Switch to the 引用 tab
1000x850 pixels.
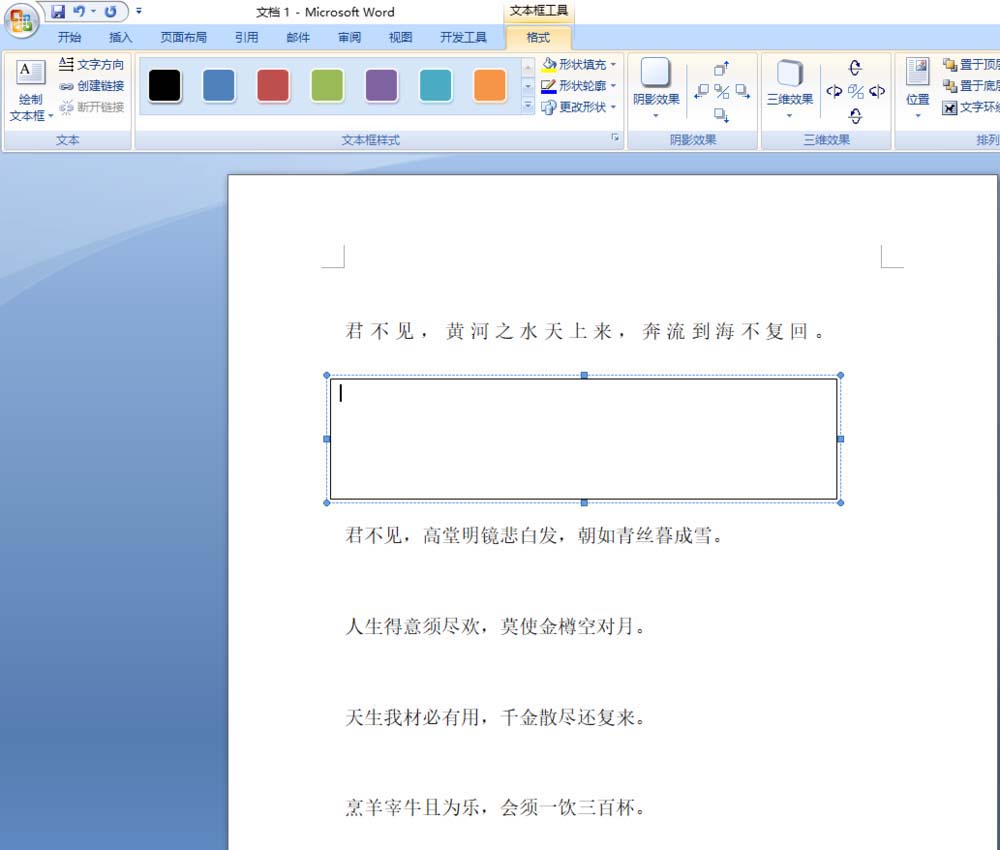tap(246, 38)
